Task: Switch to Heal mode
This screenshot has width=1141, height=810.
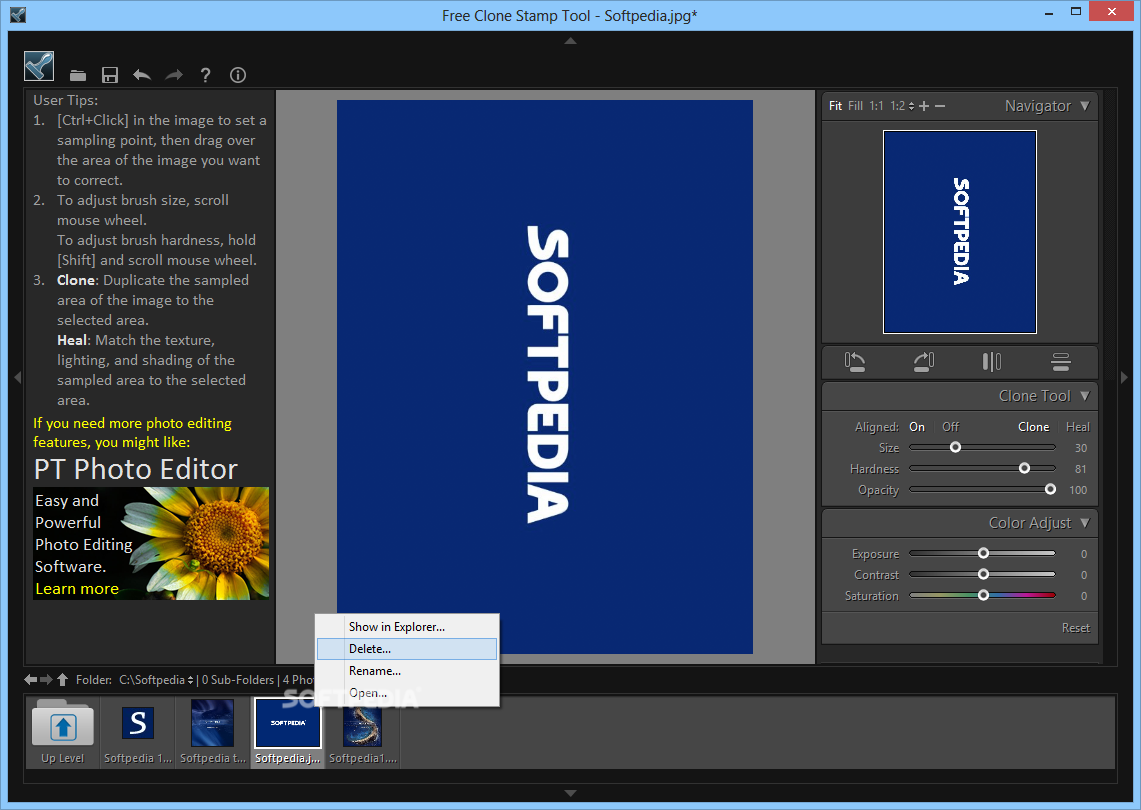Action: click(1078, 427)
